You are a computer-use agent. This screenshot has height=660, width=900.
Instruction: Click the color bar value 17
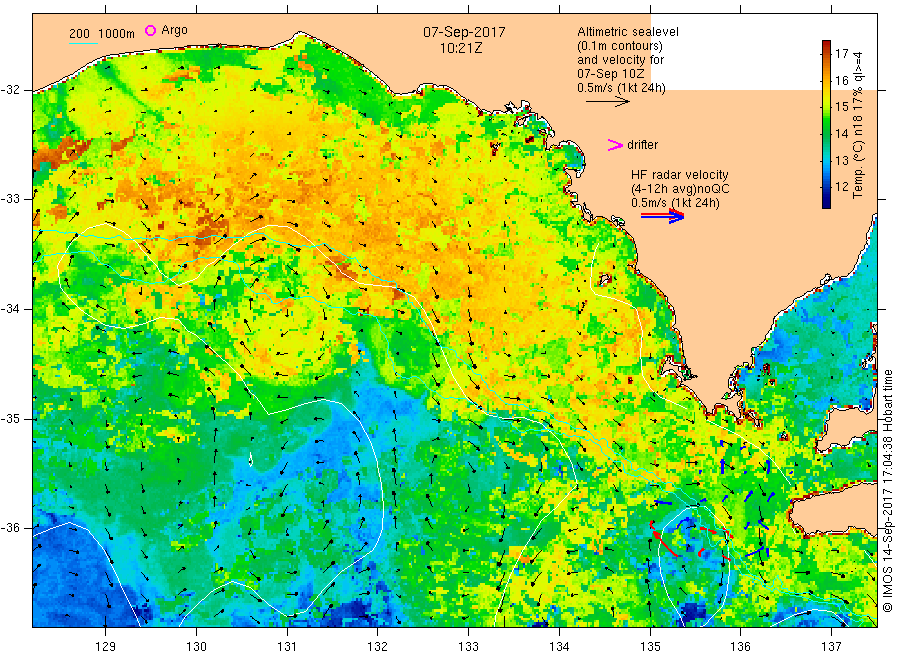pos(841,54)
